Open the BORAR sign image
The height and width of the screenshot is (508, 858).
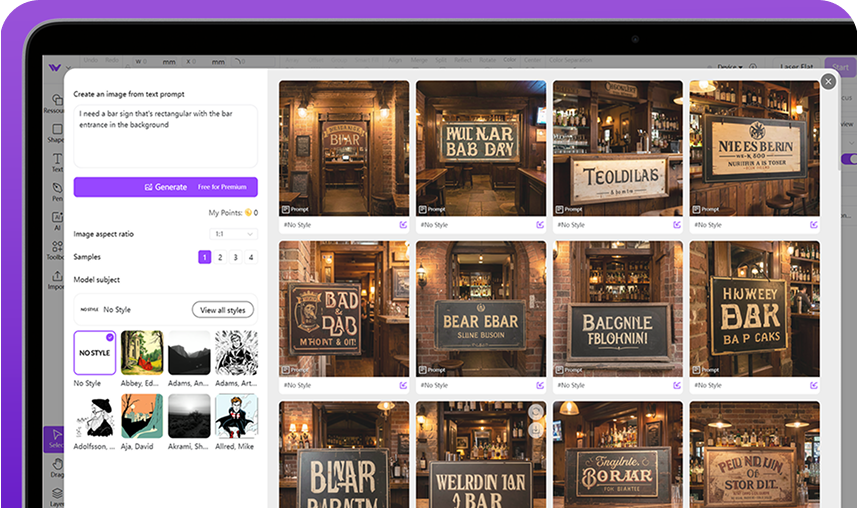coord(618,454)
